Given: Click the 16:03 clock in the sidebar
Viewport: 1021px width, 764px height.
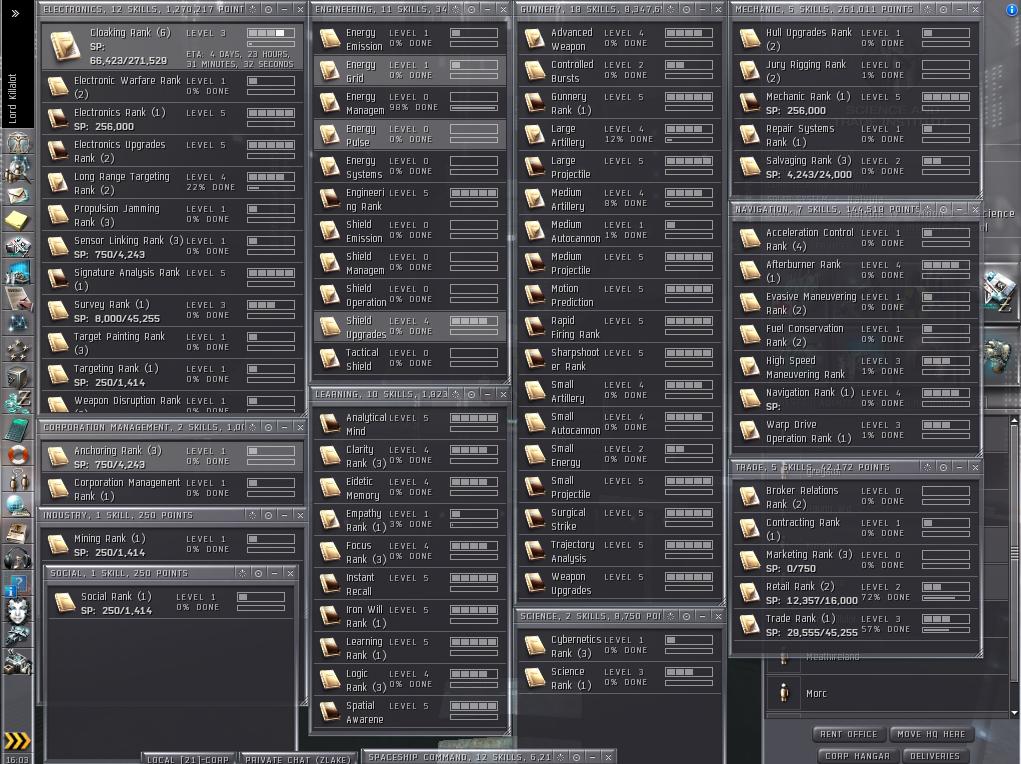Looking at the screenshot, I should point(18,759).
